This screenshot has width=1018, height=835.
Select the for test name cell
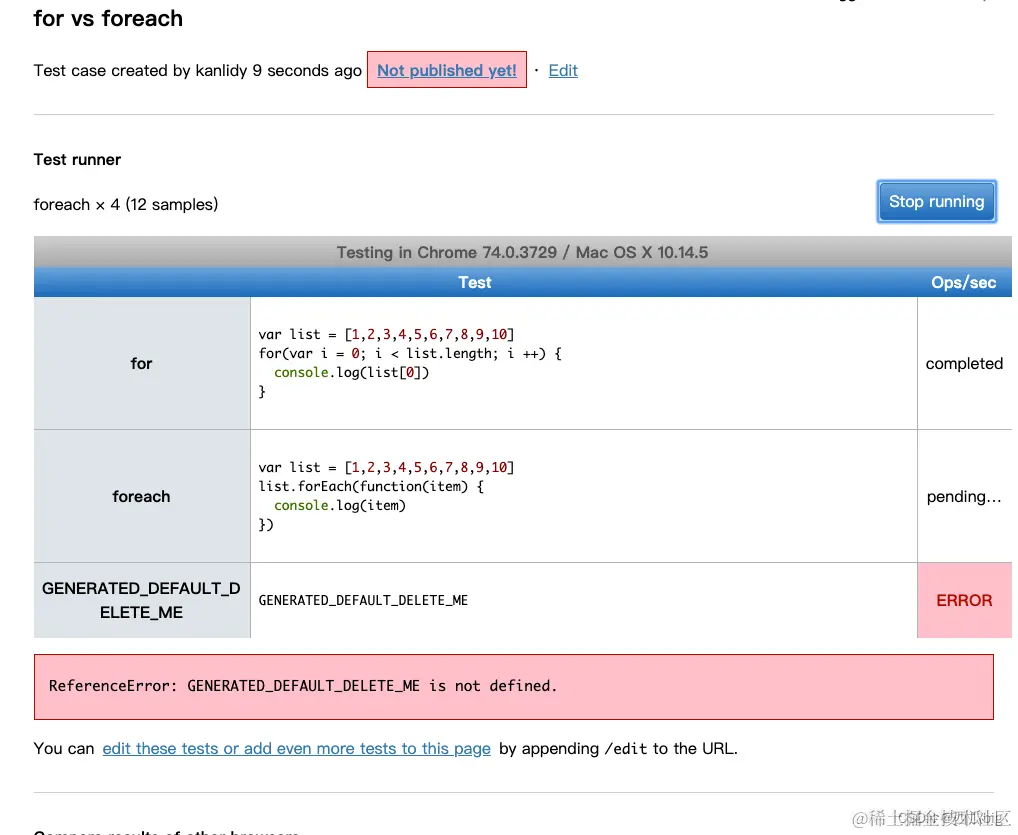(142, 364)
